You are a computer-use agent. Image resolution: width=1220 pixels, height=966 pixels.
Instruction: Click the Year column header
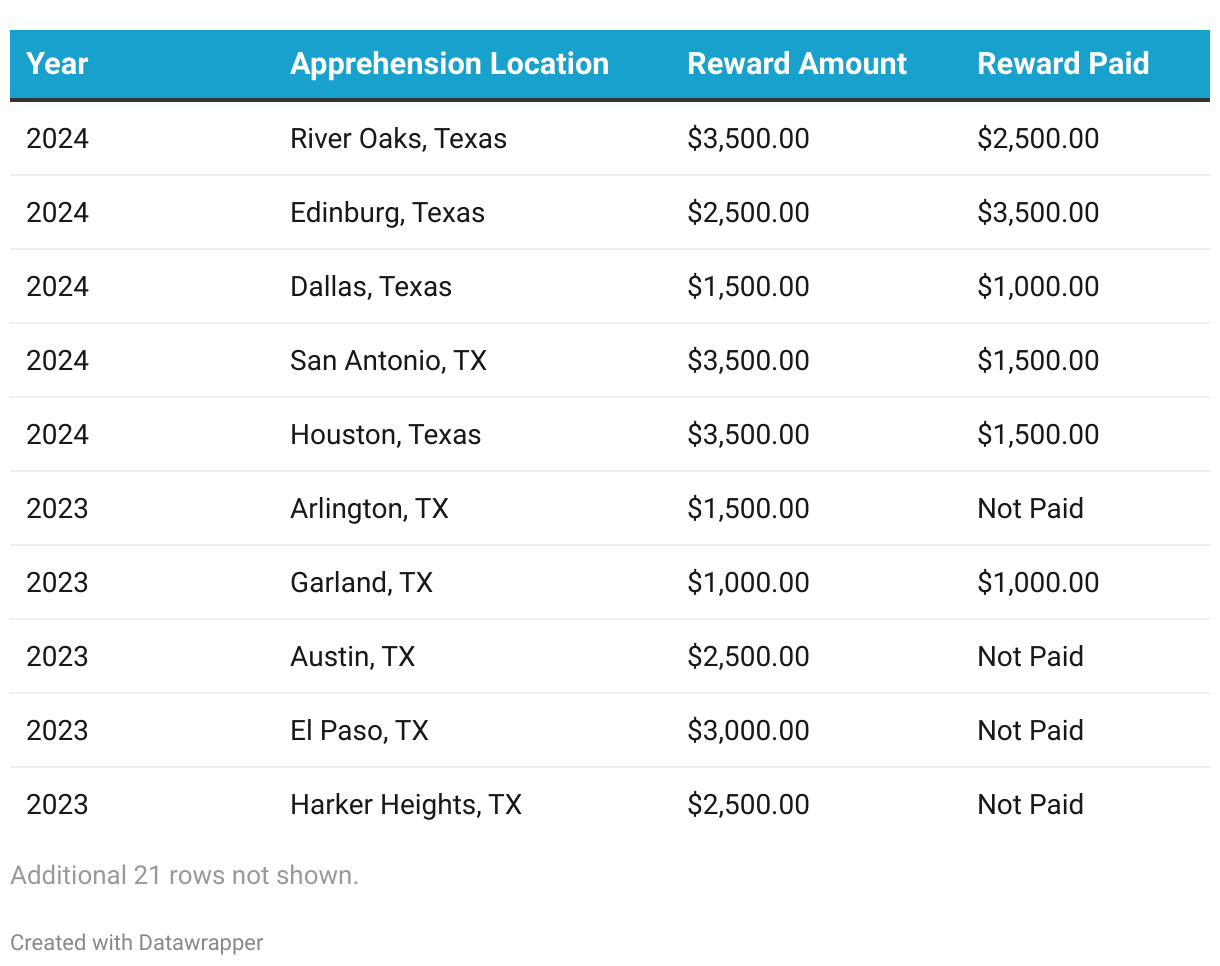click(x=57, y=64)
